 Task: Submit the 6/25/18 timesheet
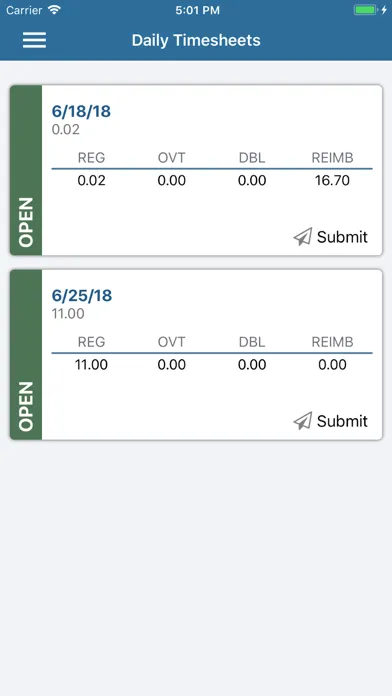point(331,421)
